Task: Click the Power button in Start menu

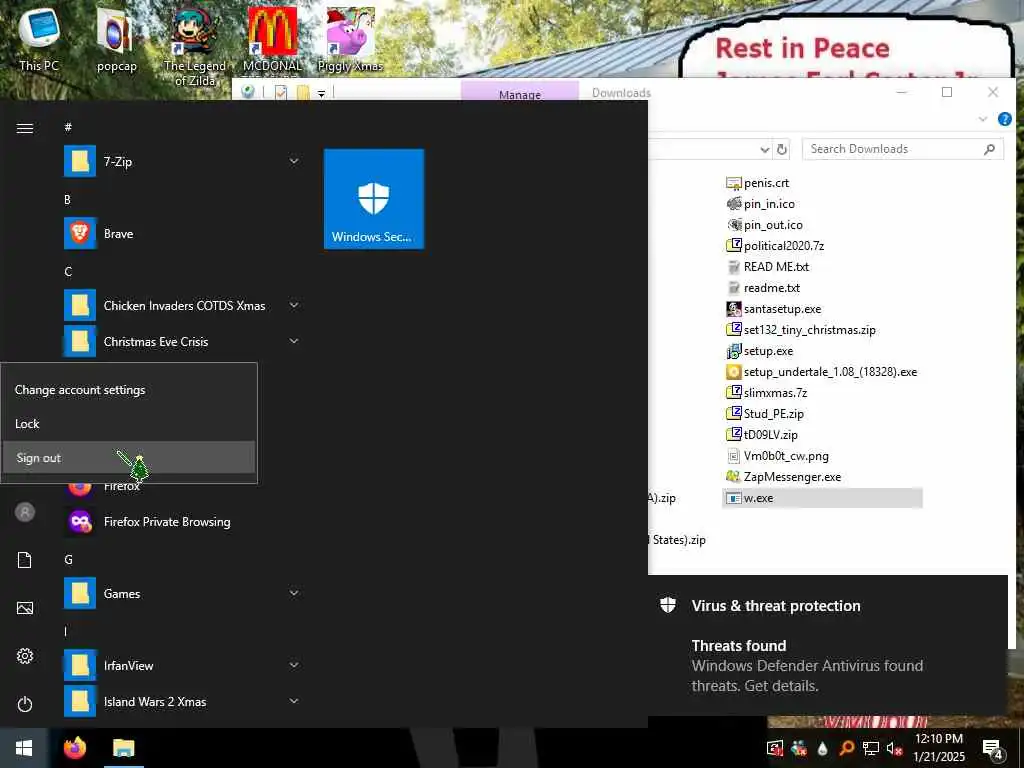Action: (x=25, y=704)
